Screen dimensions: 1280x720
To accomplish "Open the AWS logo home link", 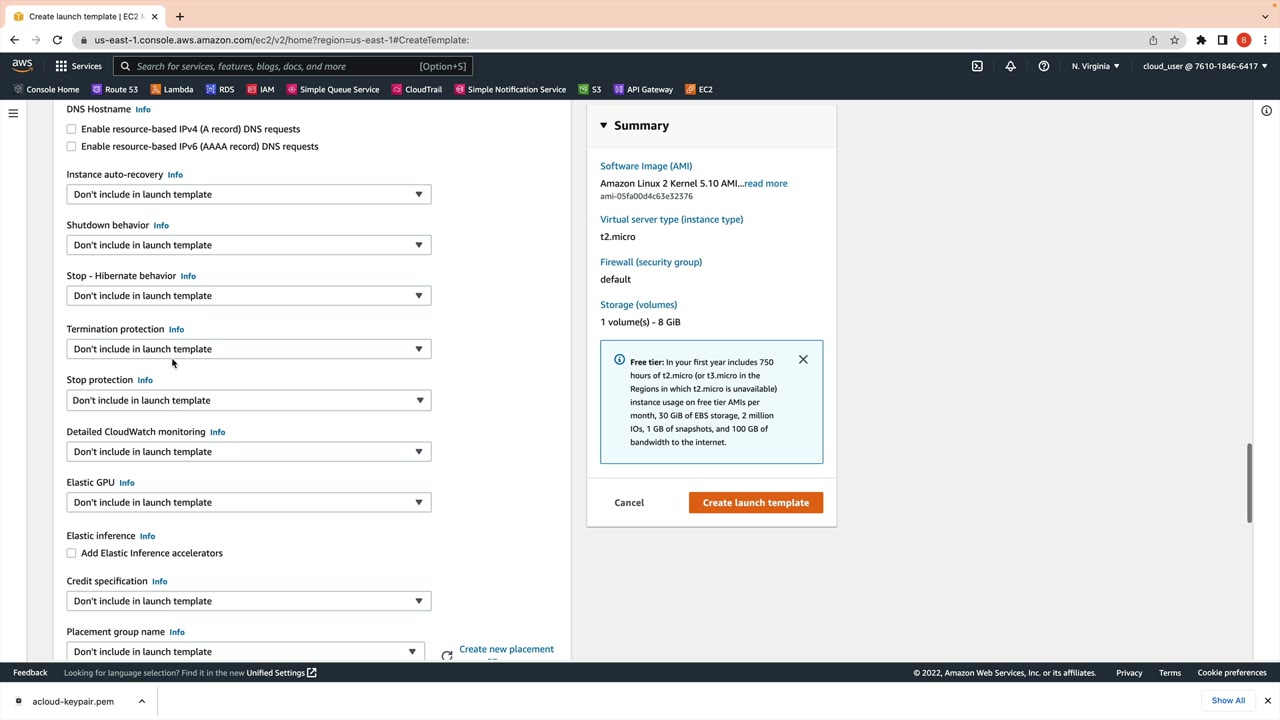I will coord(22,66).
